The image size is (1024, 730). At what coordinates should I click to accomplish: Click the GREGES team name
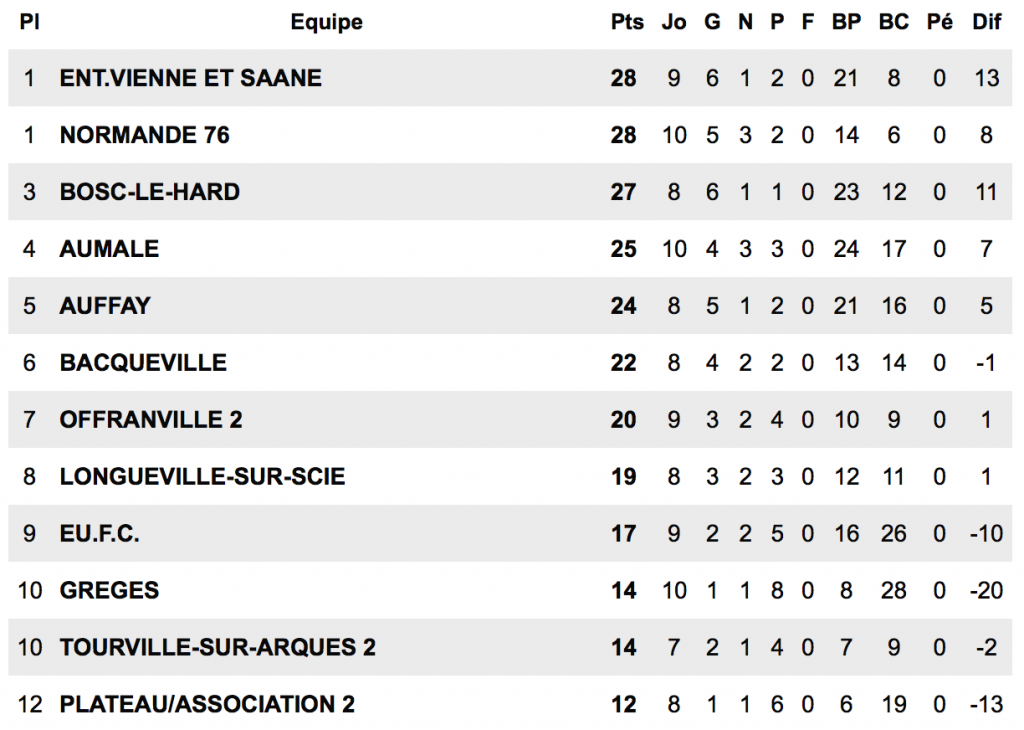[x=109, y=591]
